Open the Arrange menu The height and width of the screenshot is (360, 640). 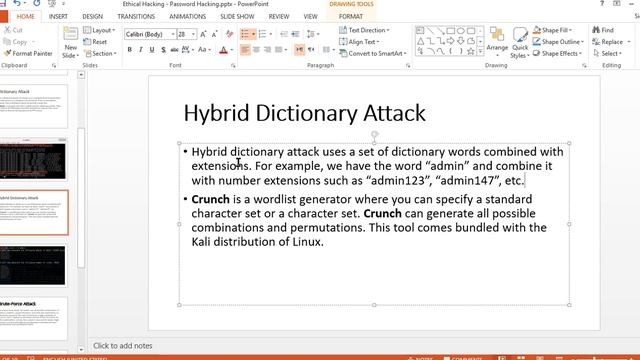[497, 42]
